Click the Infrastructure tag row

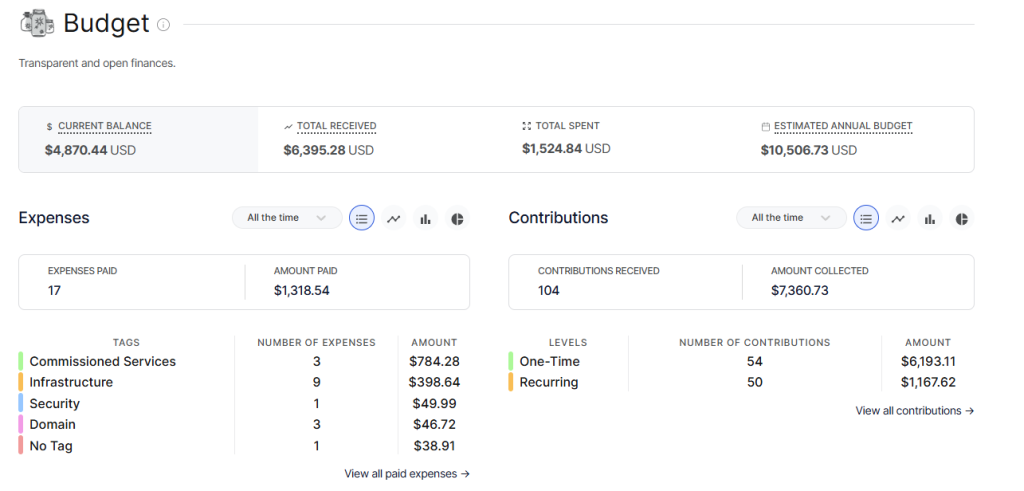tap(71, 382)
